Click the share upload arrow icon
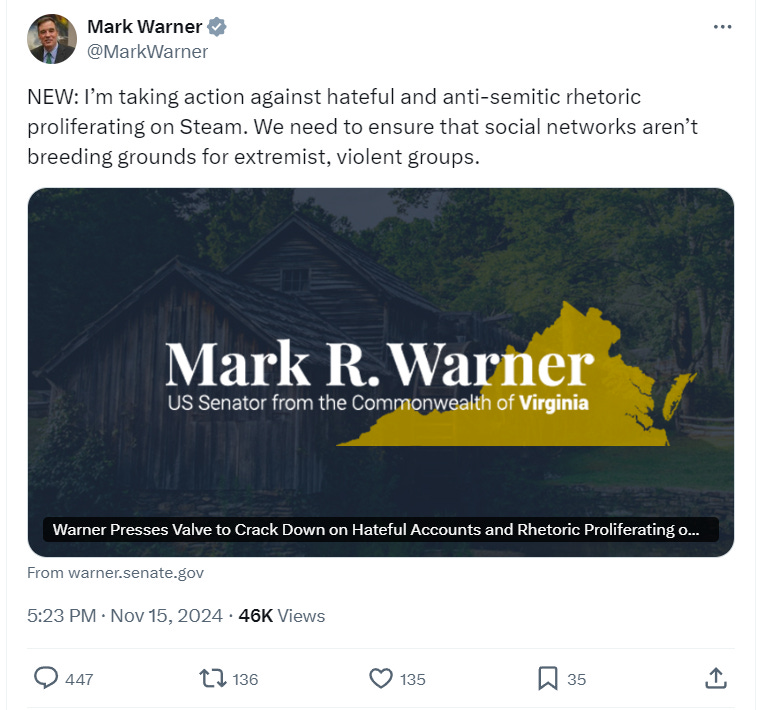757x710 pixels. pyautogui.click(x=716, y=678)
